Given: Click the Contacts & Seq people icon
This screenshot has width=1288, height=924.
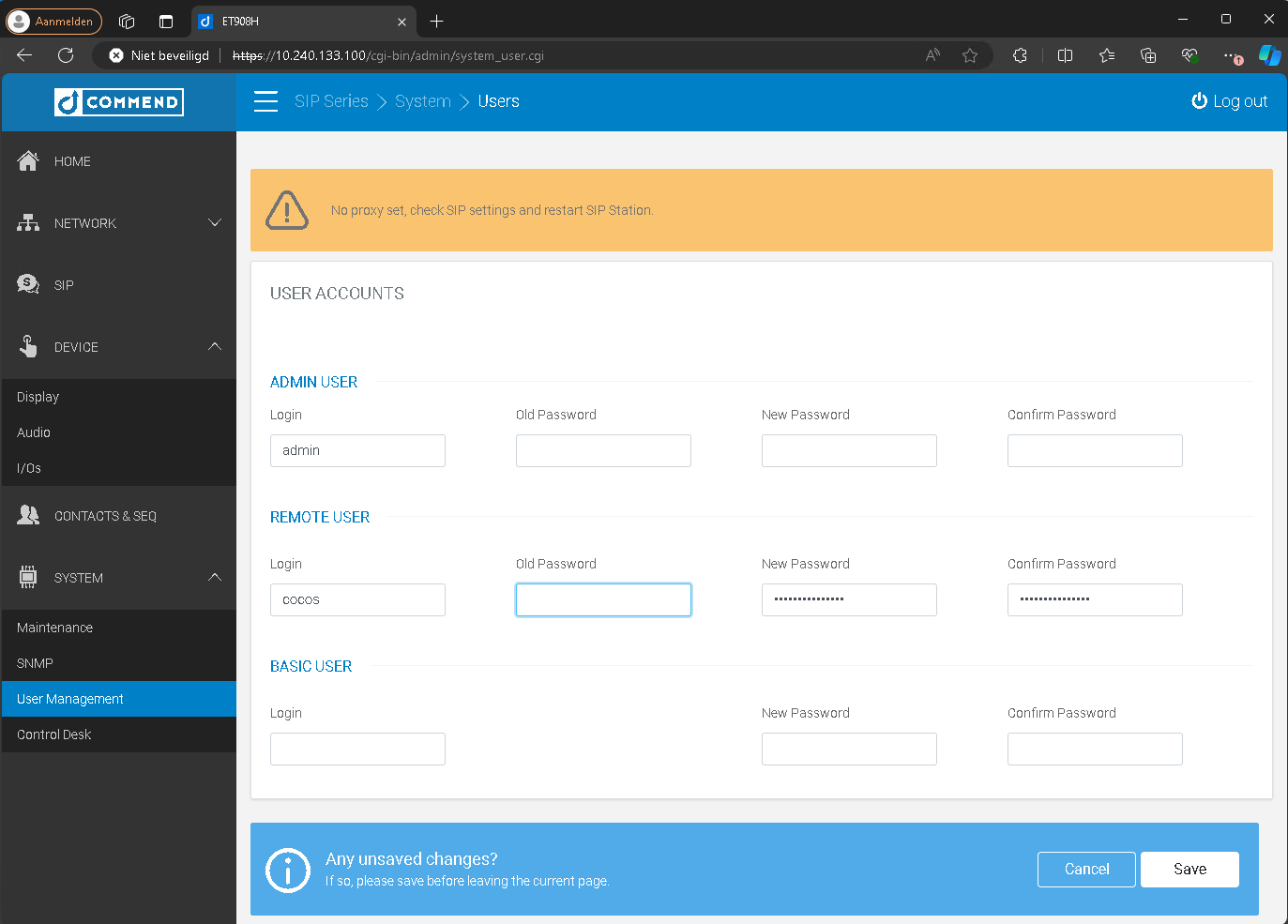Looking at the screenshot, I should coord(28,515).
